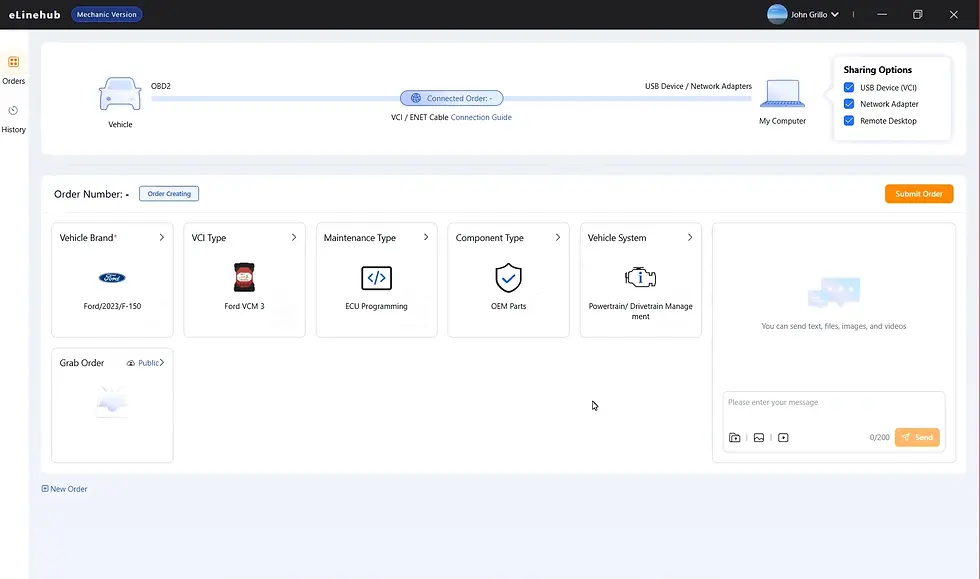The image size is (980, 579).
Task: Click the Ford VCM 3 label
Action: tap(244, 306)
